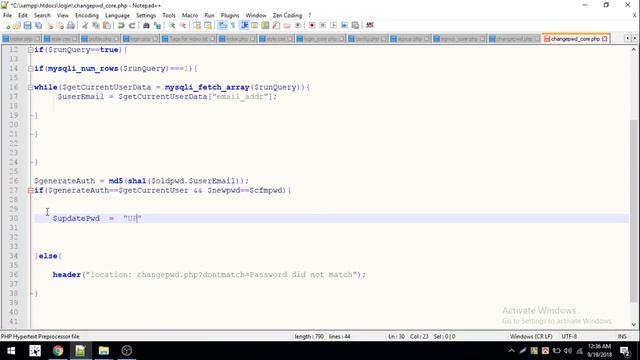Toggle word wrap in the toolbar
The image size is (640, 360).
point(222,25)
